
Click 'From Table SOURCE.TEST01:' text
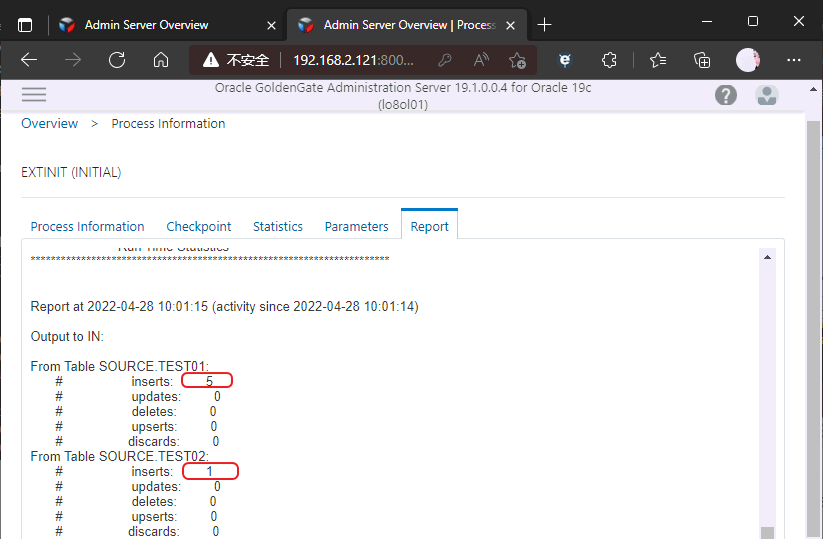point(120,366)
